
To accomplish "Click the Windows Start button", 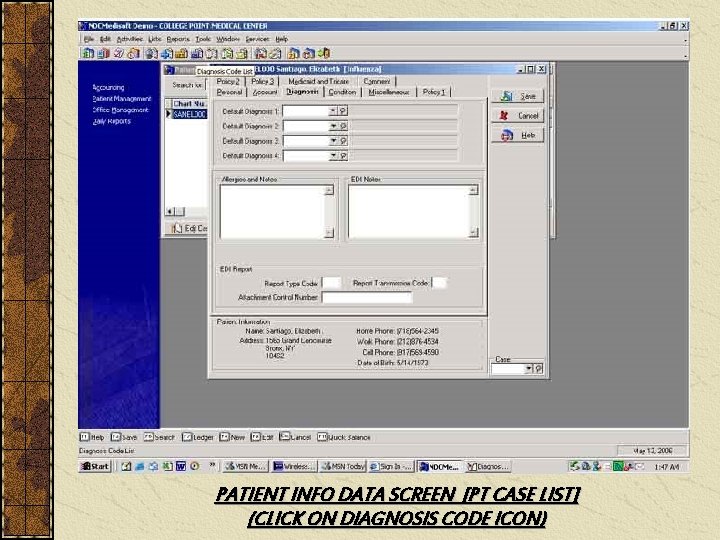I will click(95, 467).
